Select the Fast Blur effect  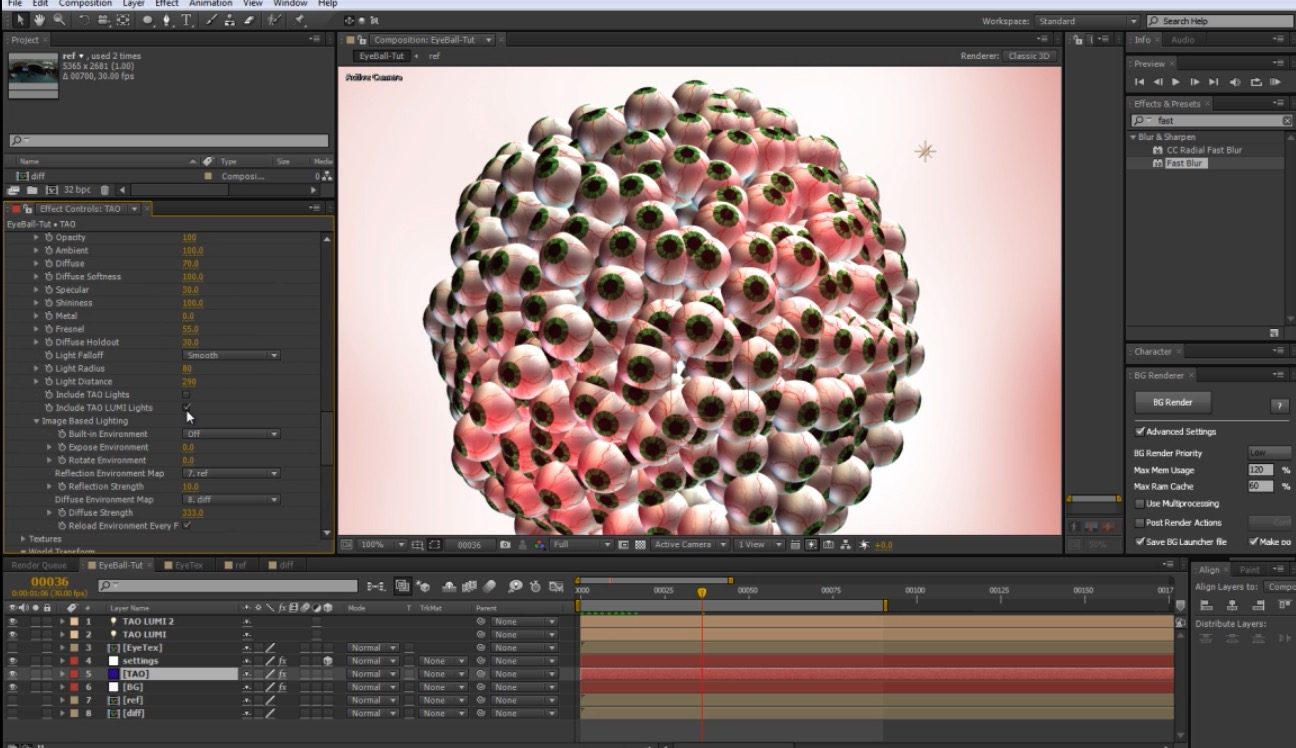pos(1185,163)
